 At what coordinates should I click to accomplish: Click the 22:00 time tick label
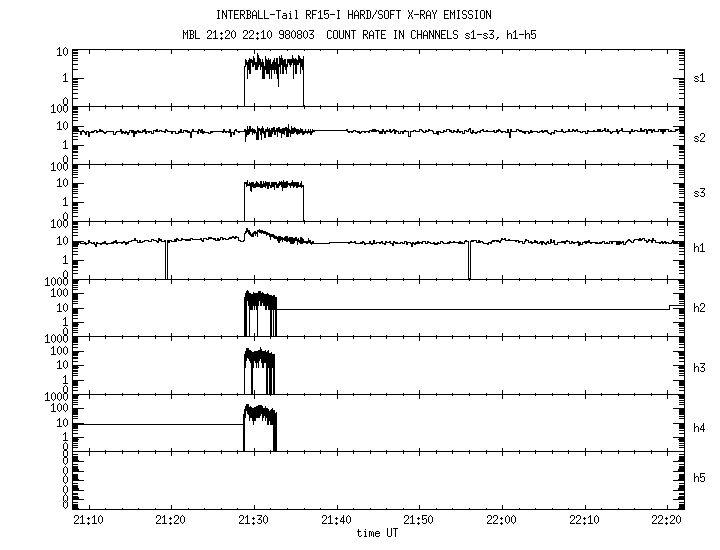(x=501, y=520)
